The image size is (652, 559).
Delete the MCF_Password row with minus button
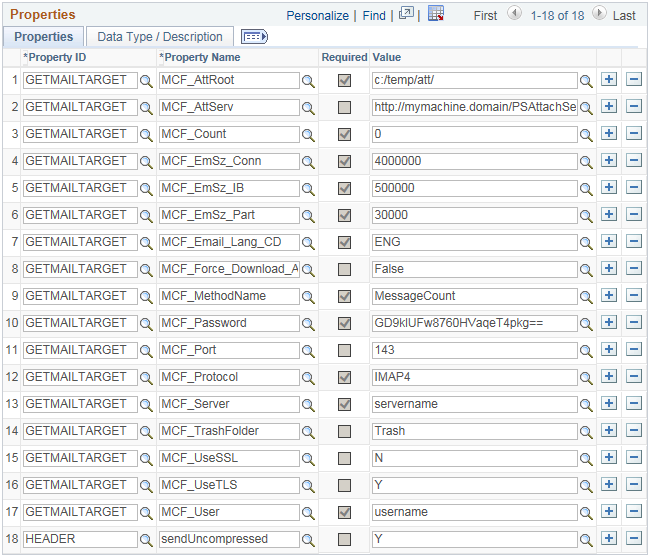(x=633, y=323)
